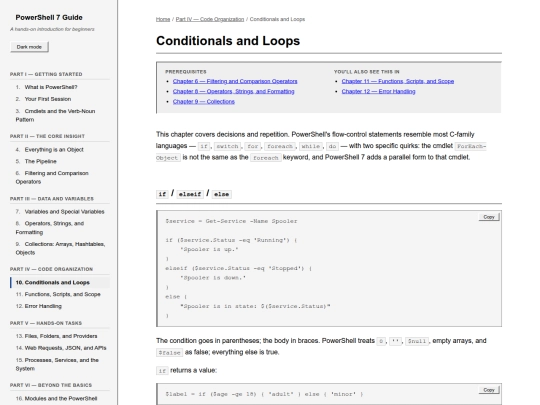The image size is (540, 405).
Task: Open Chapter 11 — Functions, Scripts, and Scope link
Action: click(x=398, y=81)
